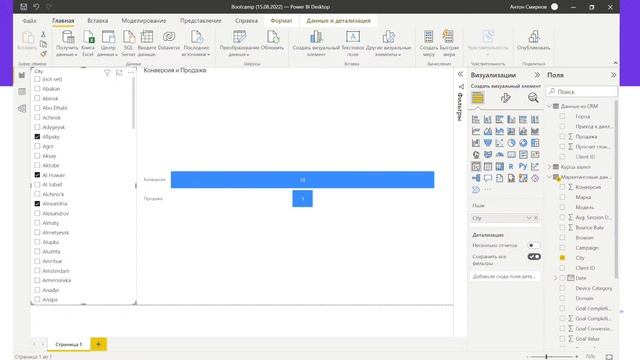Expand the Курсы валют table
This screenshot has height=360, width=640.
[x=549, y=167]
